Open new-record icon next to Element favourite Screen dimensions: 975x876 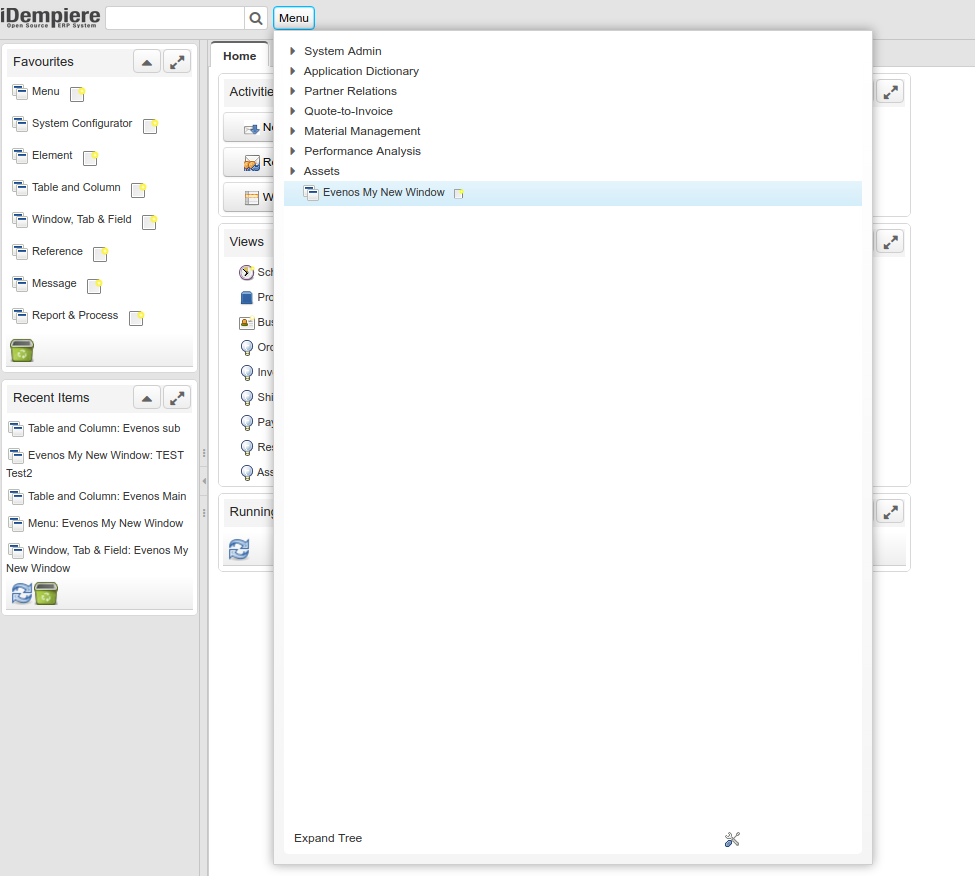pyautogui.click(x=91, y=158)
